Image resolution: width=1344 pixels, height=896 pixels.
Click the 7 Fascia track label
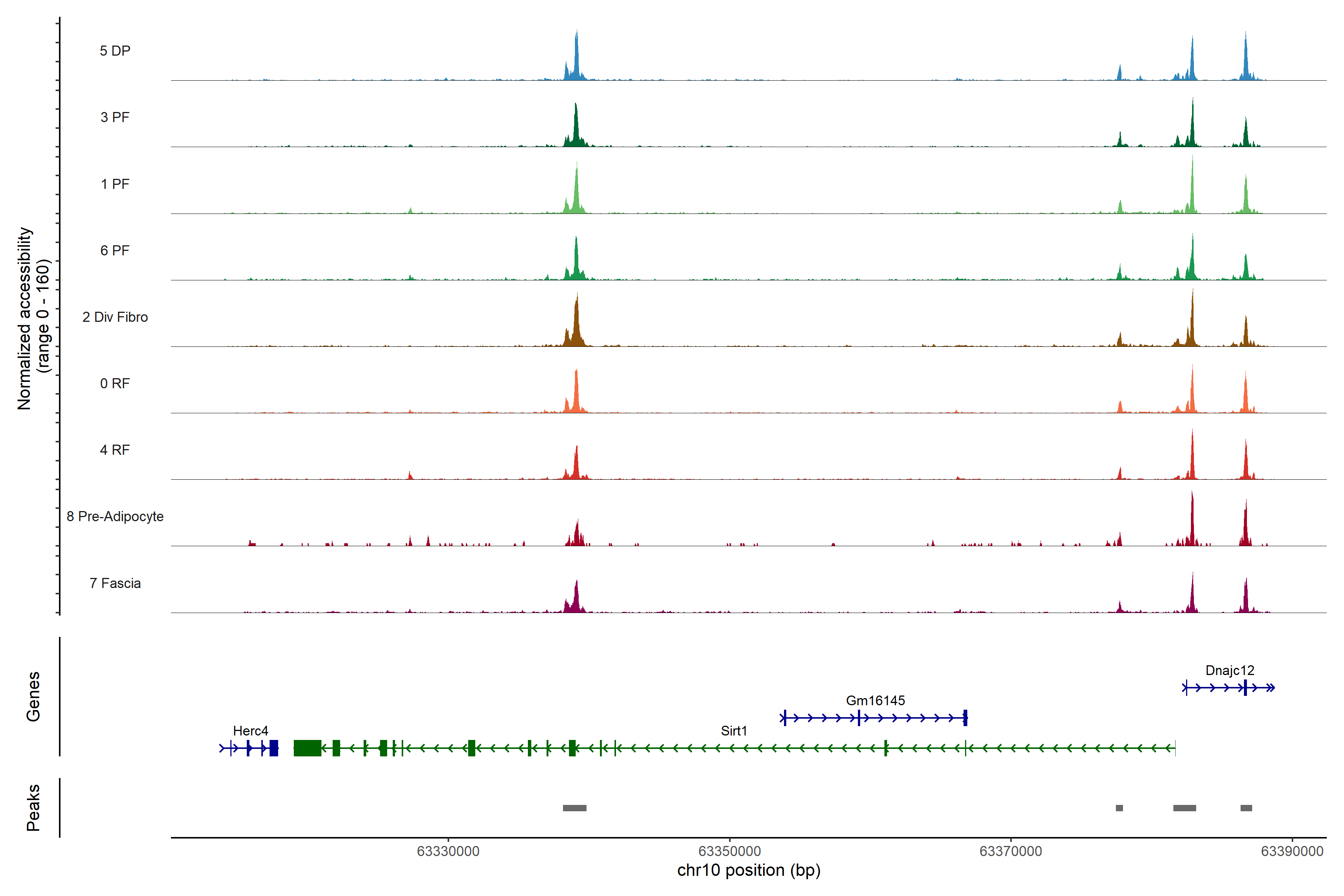point(115,584)
